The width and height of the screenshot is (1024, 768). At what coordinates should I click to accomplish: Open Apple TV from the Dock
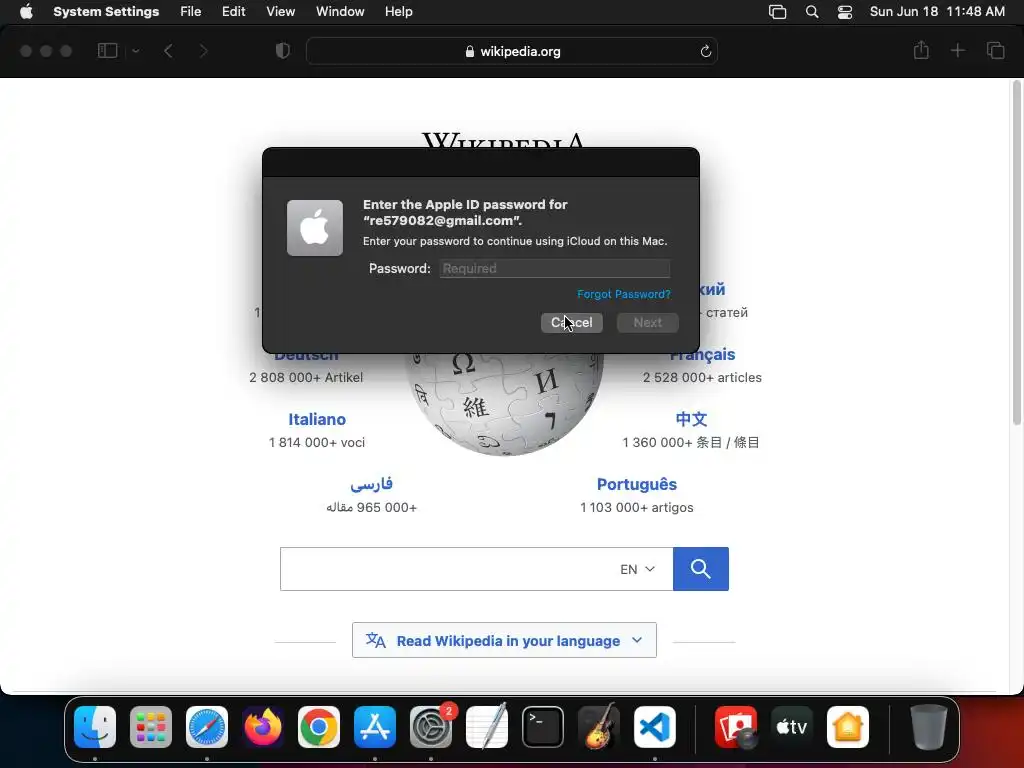pyautogui.click(x=792, y=727)
